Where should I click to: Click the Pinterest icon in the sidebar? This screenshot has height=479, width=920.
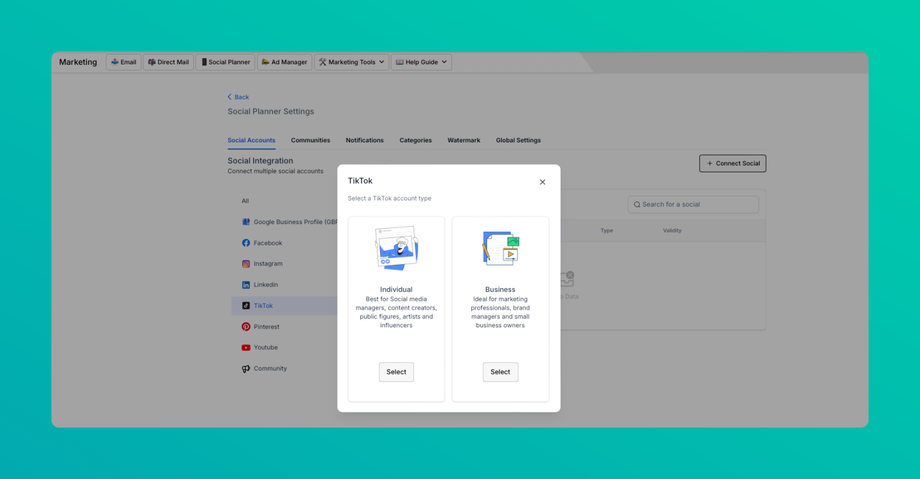click(246, 326)
